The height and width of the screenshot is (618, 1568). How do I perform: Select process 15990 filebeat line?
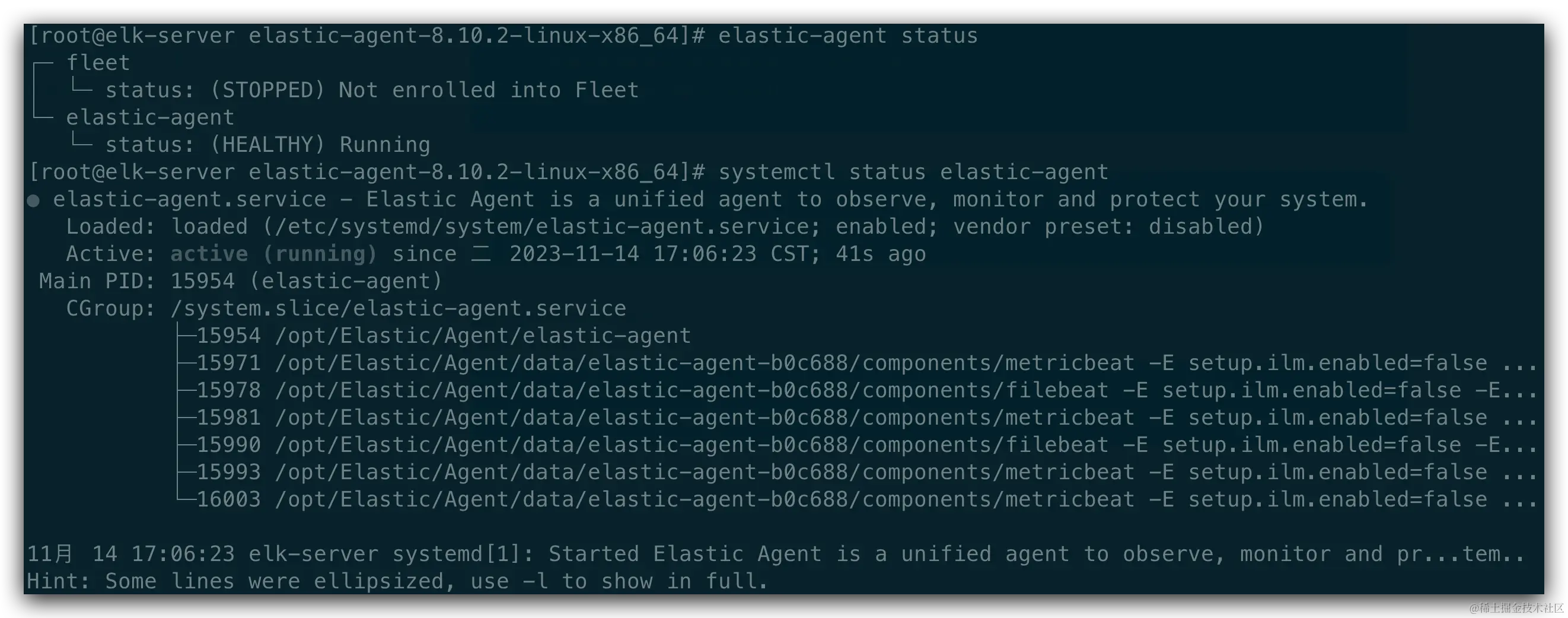(856, 444)
